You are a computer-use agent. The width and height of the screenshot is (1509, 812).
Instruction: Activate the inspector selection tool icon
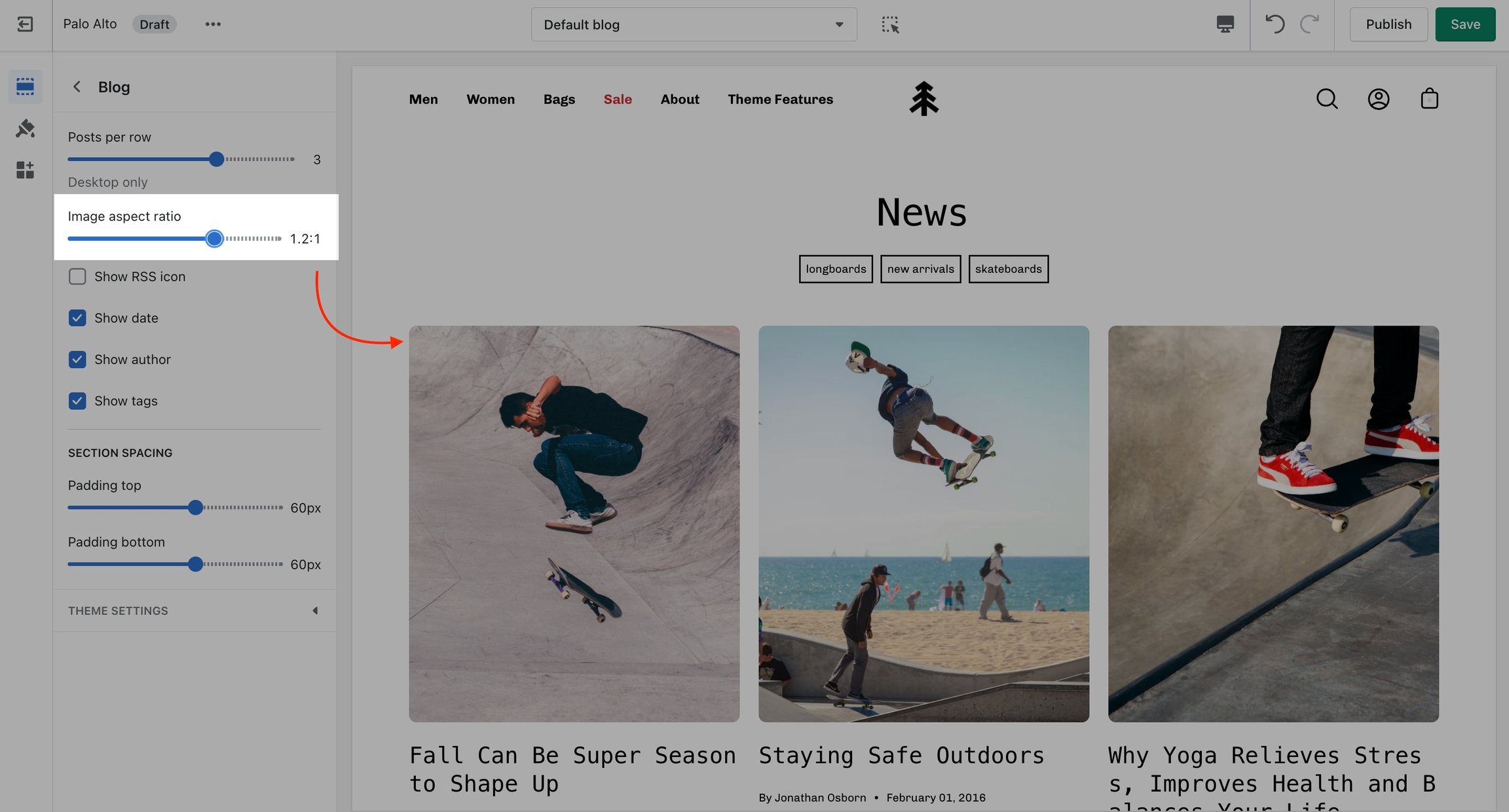coord(890,25)
